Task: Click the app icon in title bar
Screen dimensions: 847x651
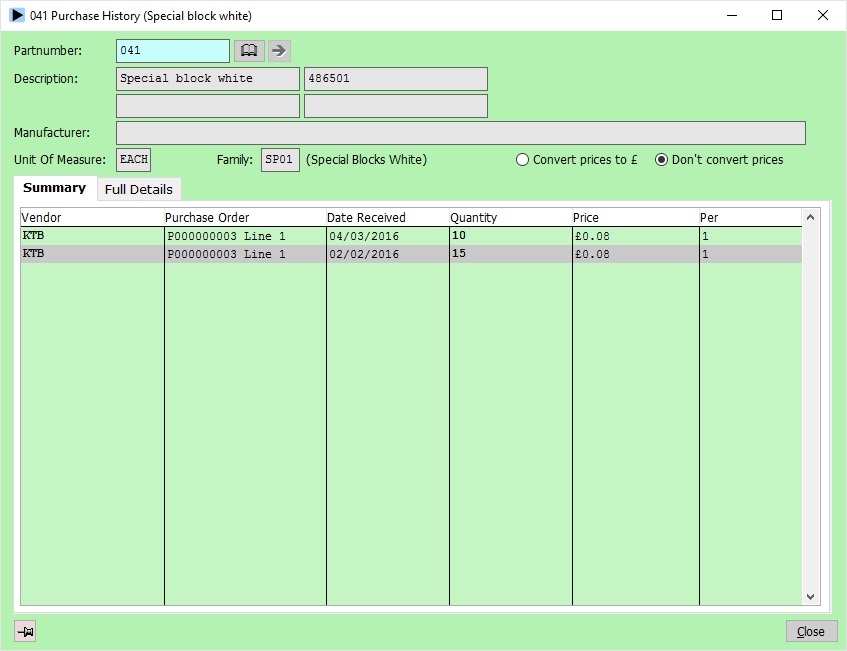Action: pos(17,15)
